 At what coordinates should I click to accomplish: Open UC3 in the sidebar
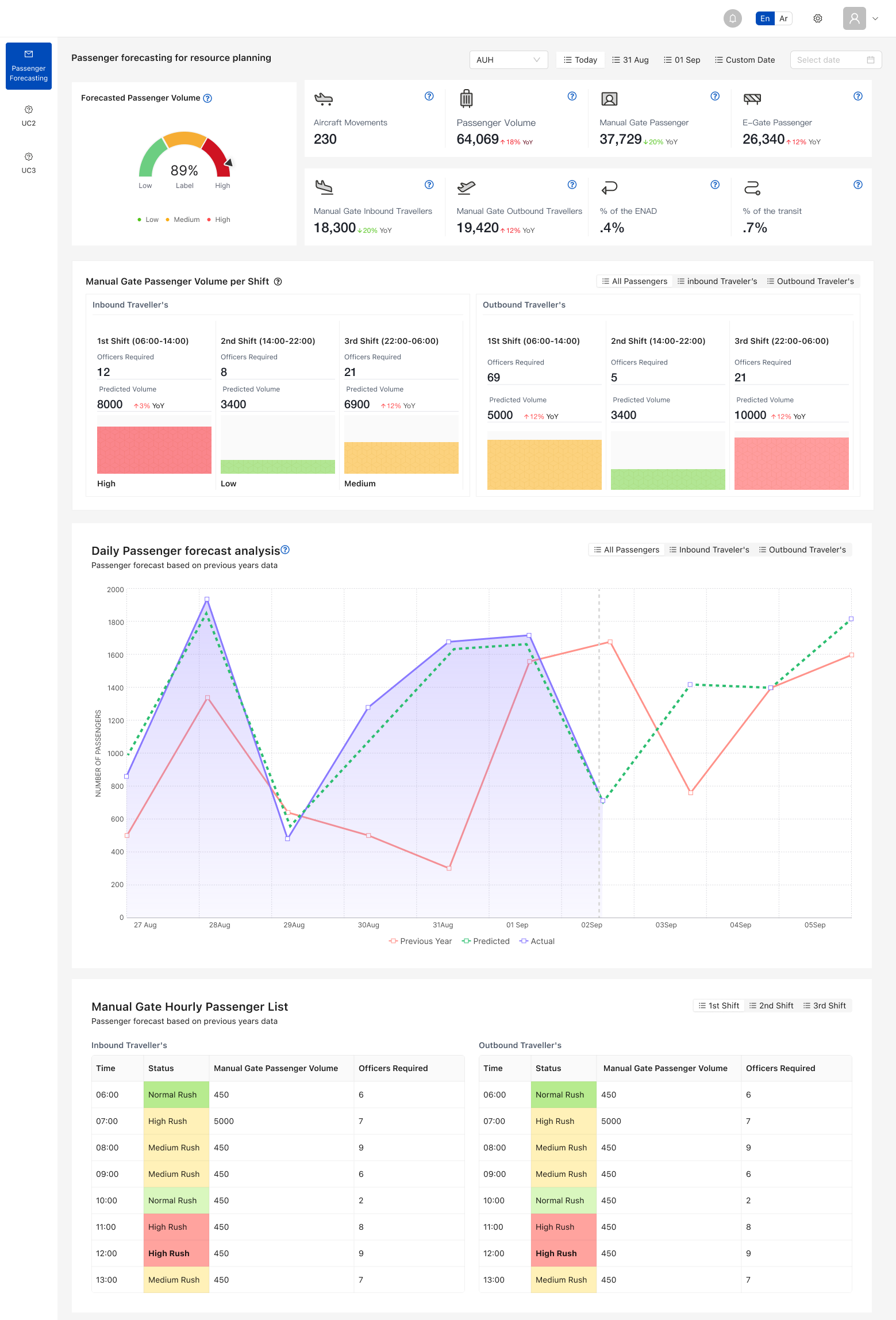29,163
